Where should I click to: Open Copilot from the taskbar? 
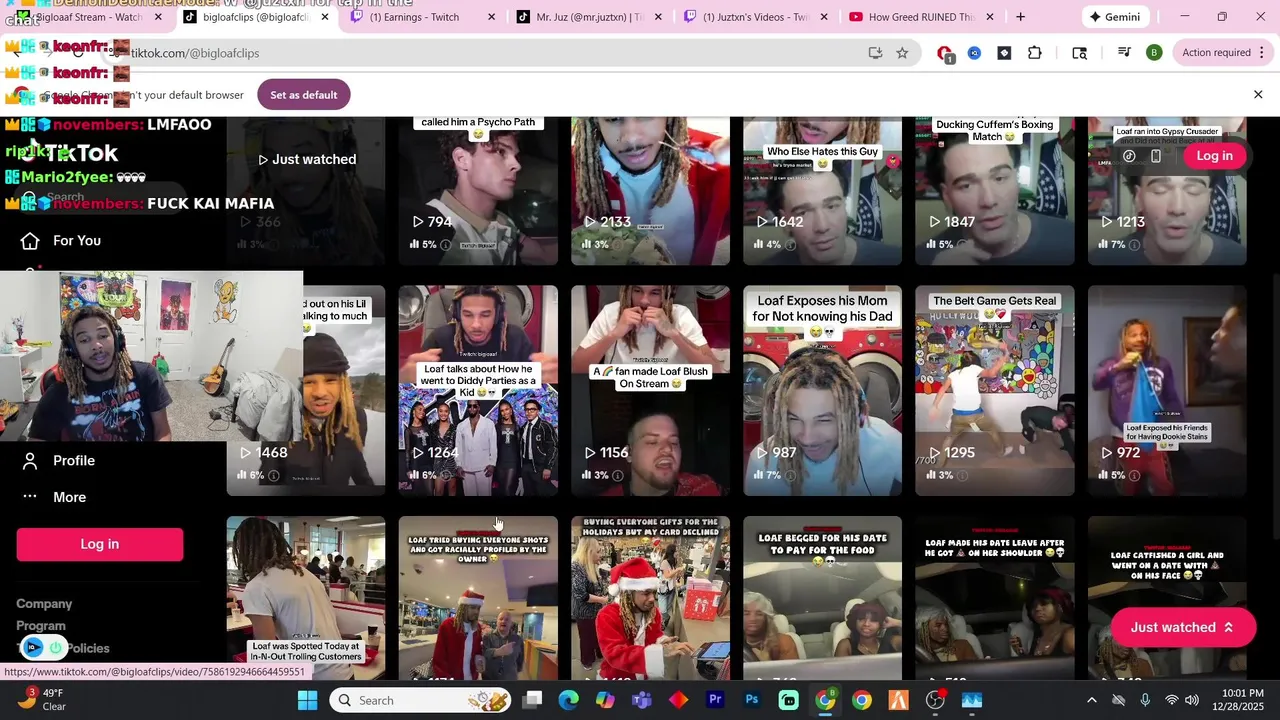pyautogui.click(x=605, y=700)
